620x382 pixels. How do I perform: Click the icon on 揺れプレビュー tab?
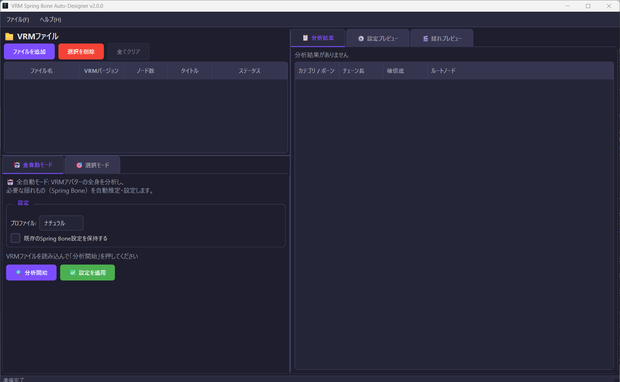click(425, 39)
